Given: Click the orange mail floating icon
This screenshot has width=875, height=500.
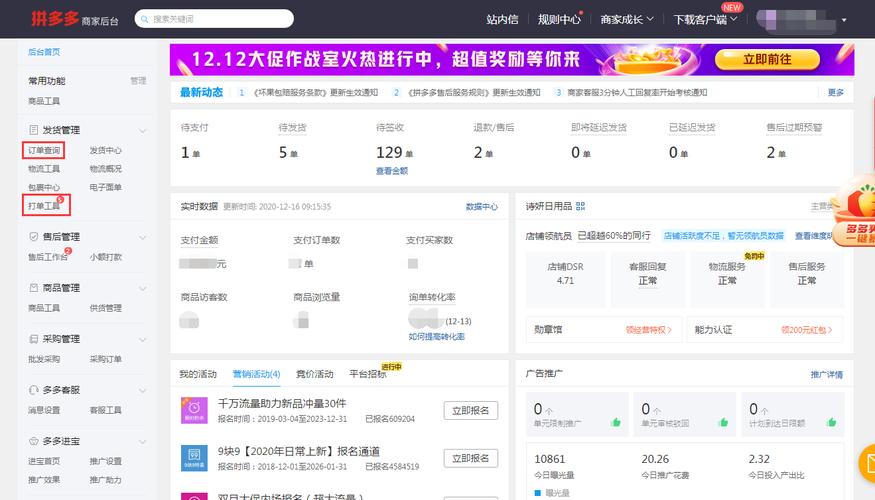Looking at the screenshot, I should tap(867, 463).
